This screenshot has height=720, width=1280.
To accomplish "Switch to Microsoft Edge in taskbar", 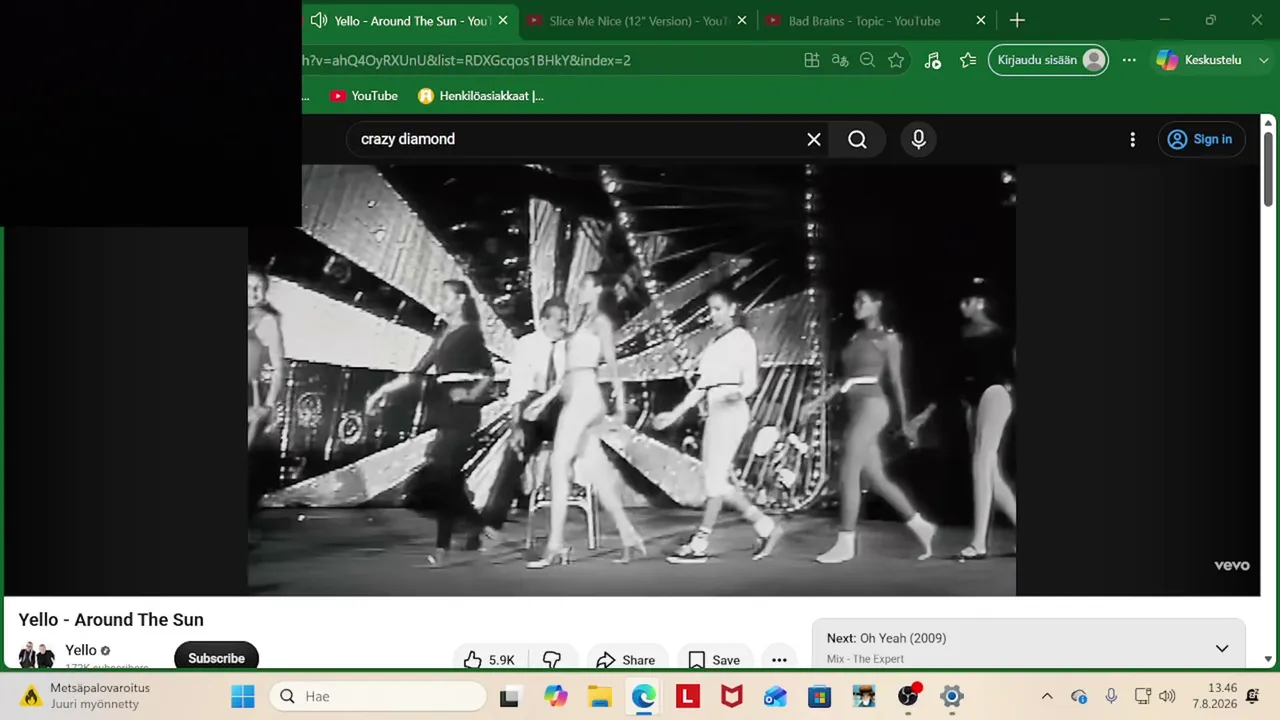I will coord(643,696).
